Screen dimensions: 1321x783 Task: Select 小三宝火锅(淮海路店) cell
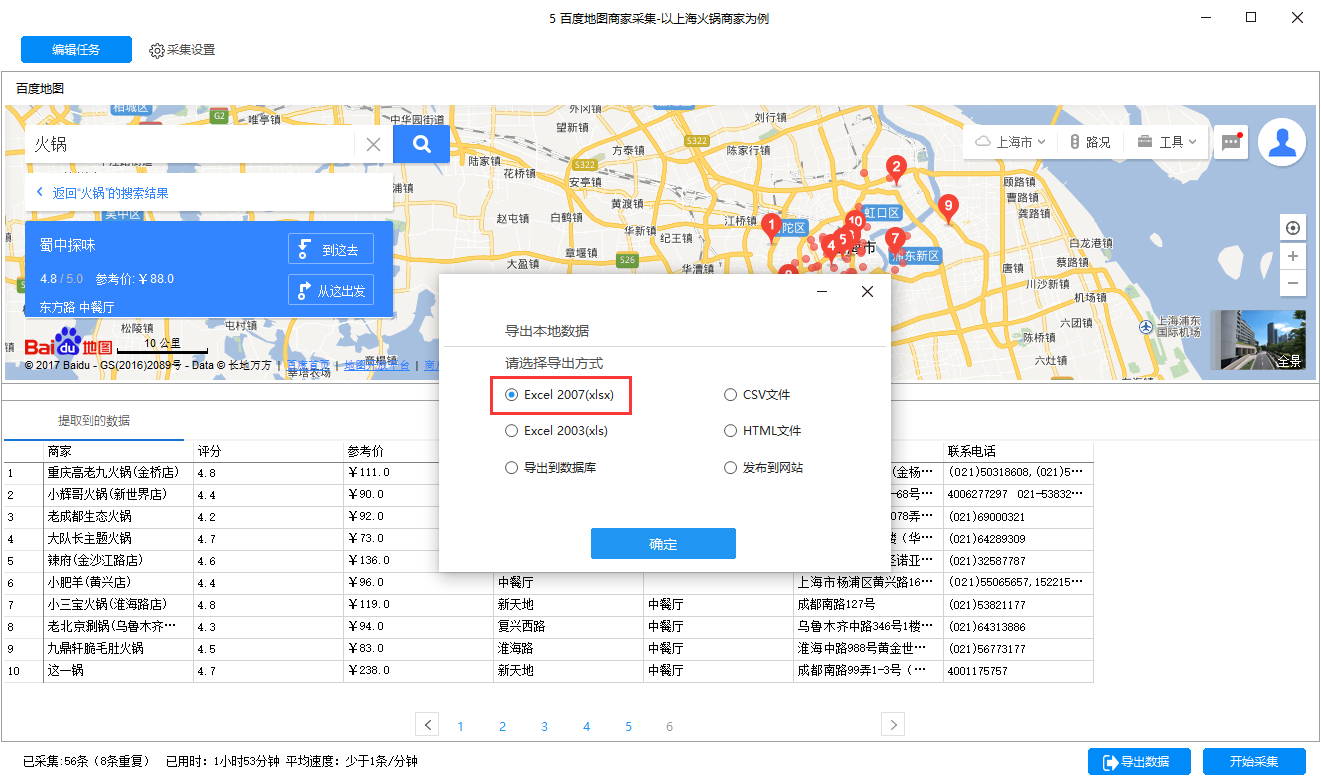pyautogui.click(x=119, y=604)
